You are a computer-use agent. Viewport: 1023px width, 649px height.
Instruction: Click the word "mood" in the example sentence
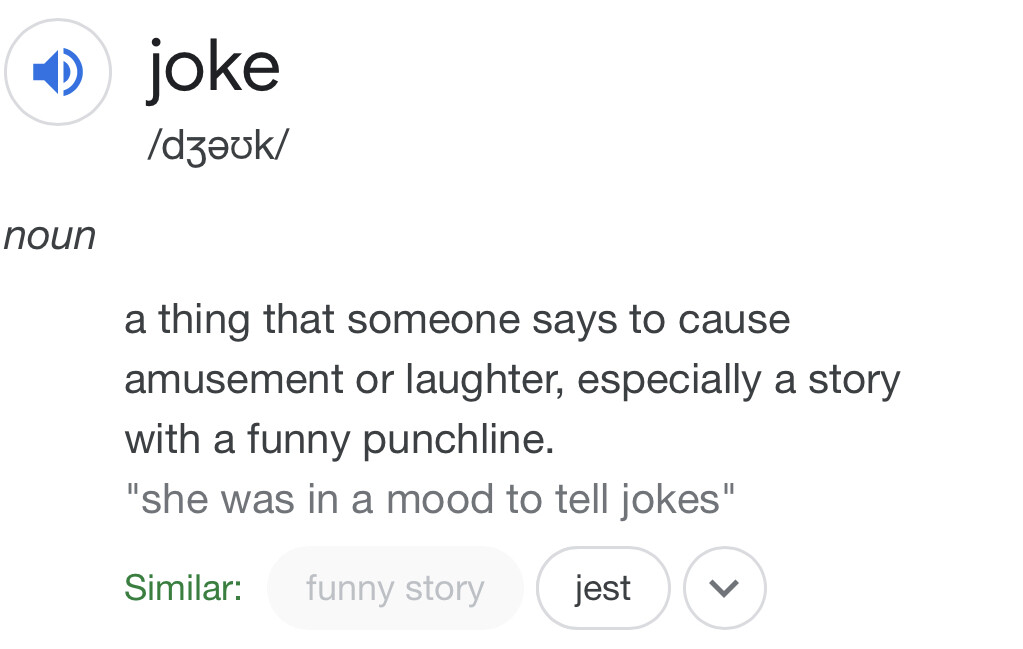click(x=441, y=499)
